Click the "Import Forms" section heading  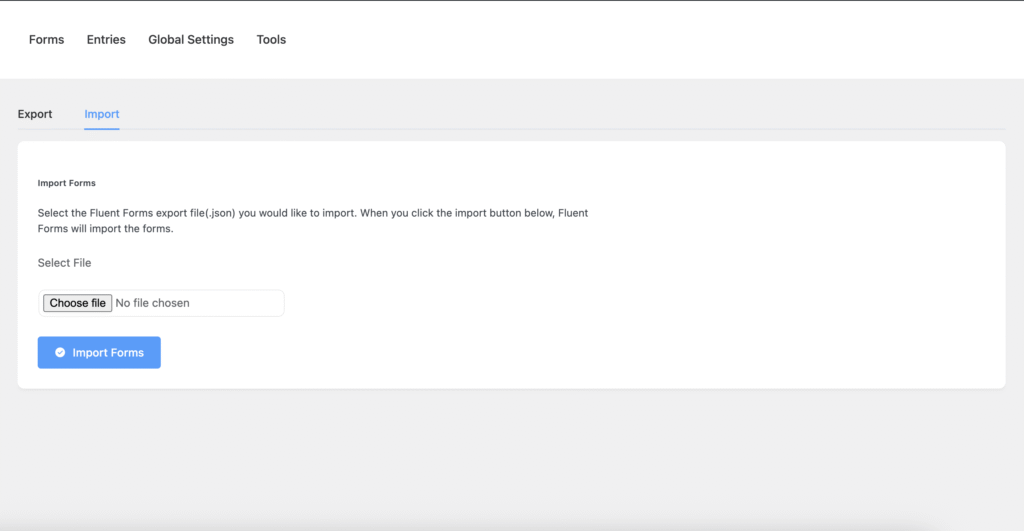coord(66,184)
